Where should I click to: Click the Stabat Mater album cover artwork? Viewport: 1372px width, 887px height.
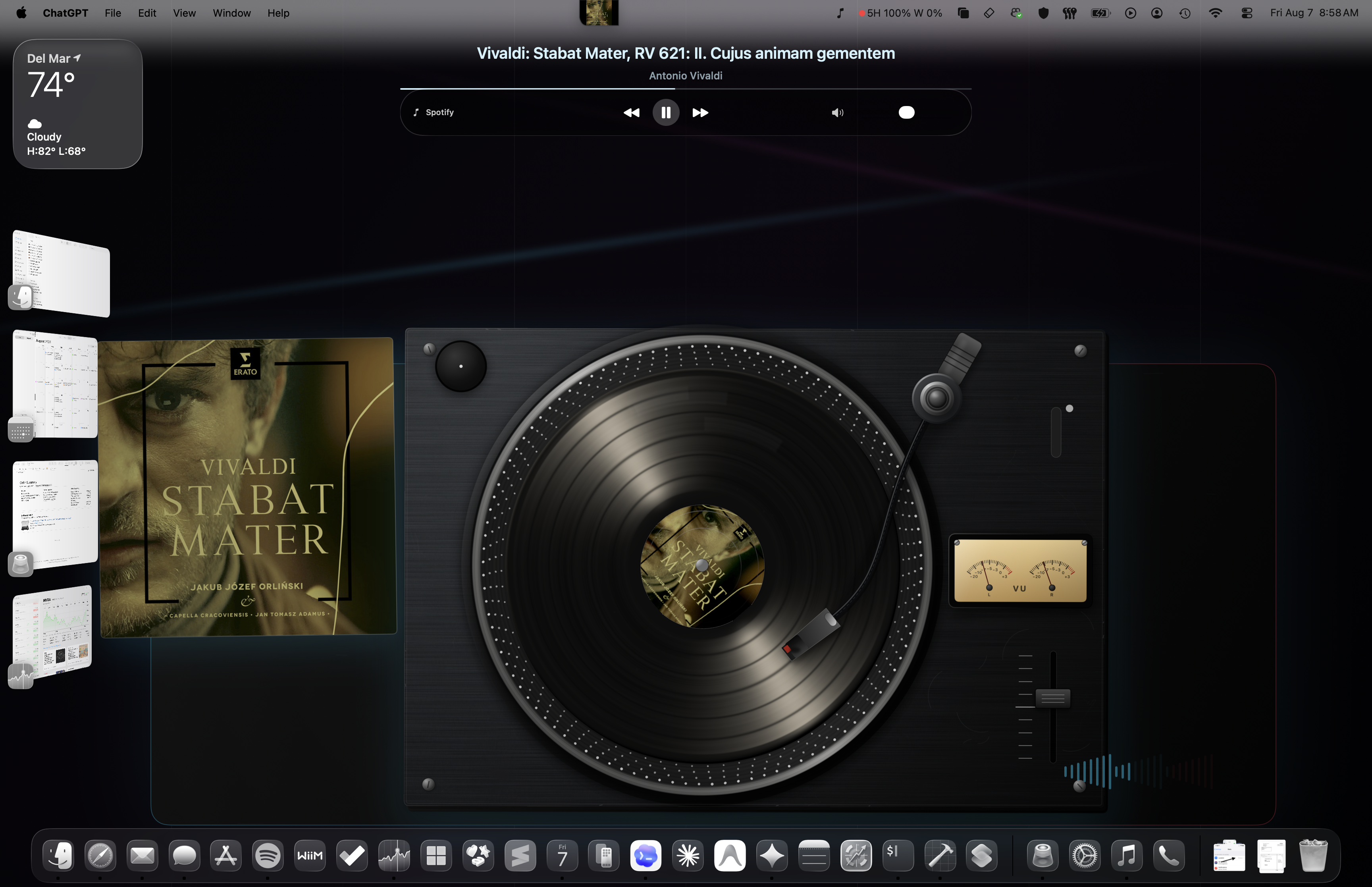click(248, 487)
